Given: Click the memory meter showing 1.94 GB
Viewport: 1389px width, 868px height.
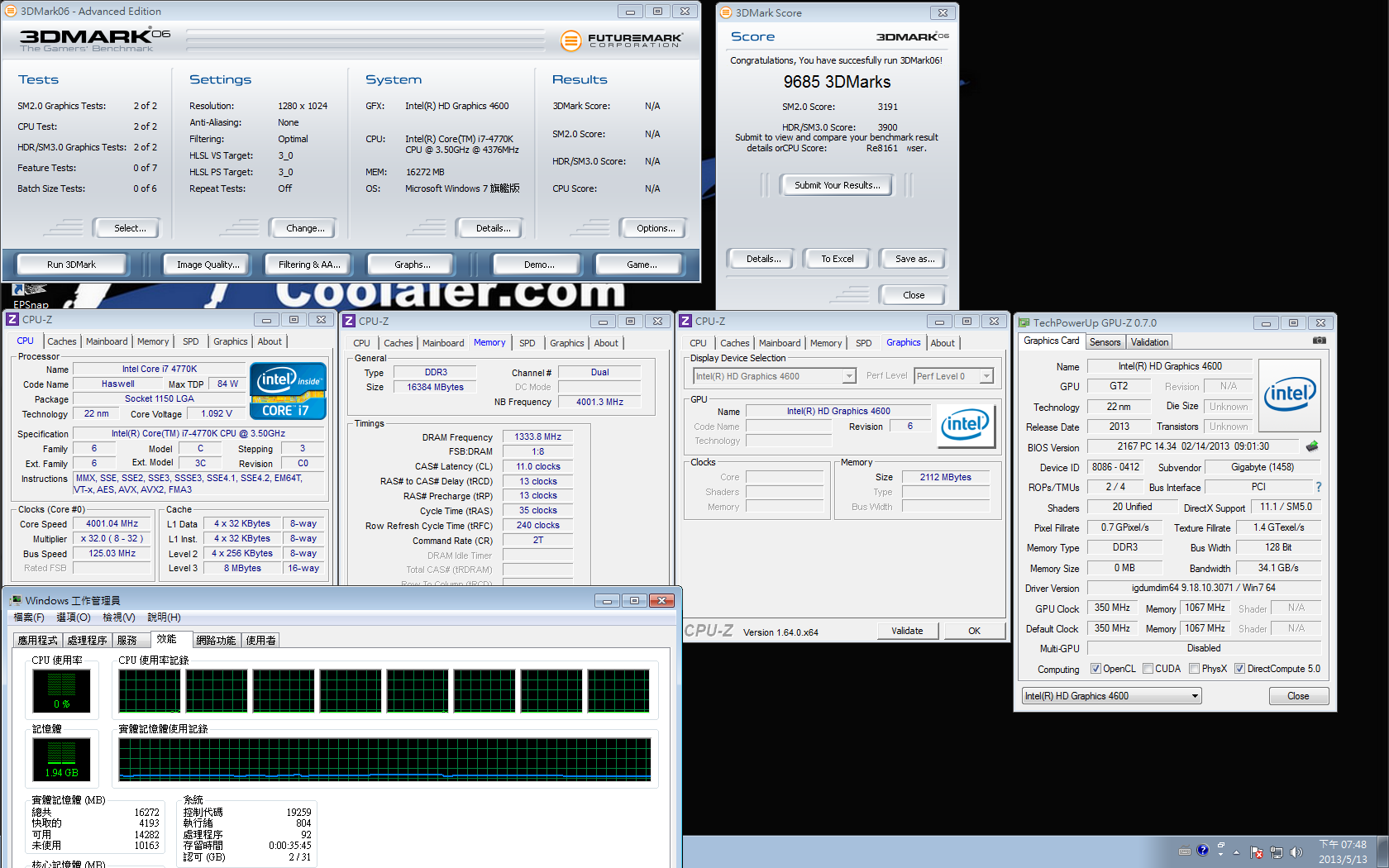Looking at the screenshot, I should pos(61,759).
